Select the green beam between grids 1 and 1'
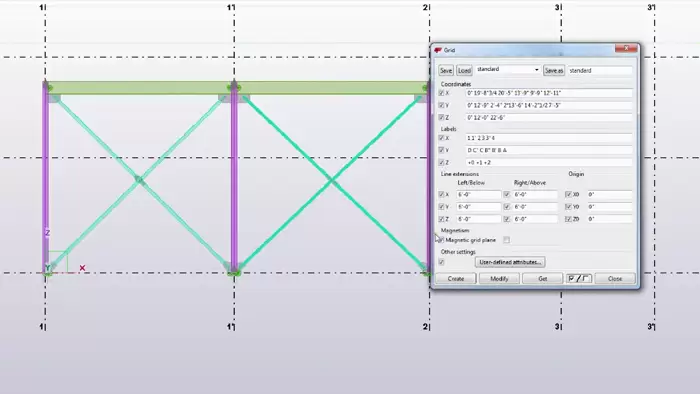Screen dimensions: 700x394 click(x=140, y=87)
